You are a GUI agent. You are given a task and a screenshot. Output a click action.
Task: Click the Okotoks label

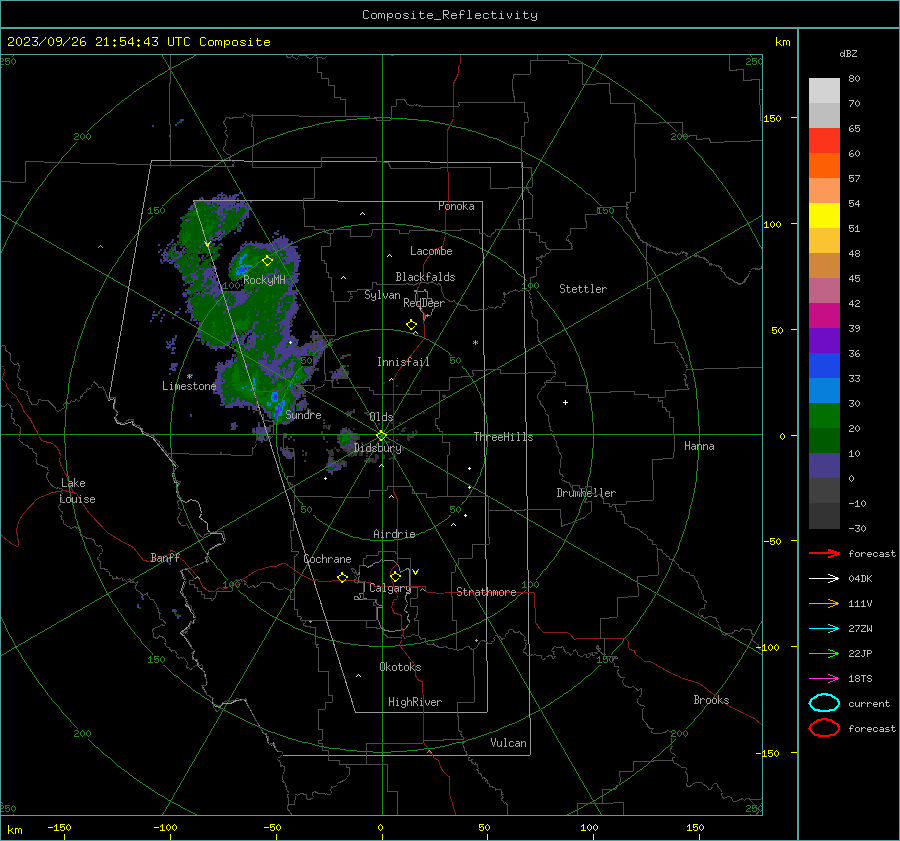[400, 667]
